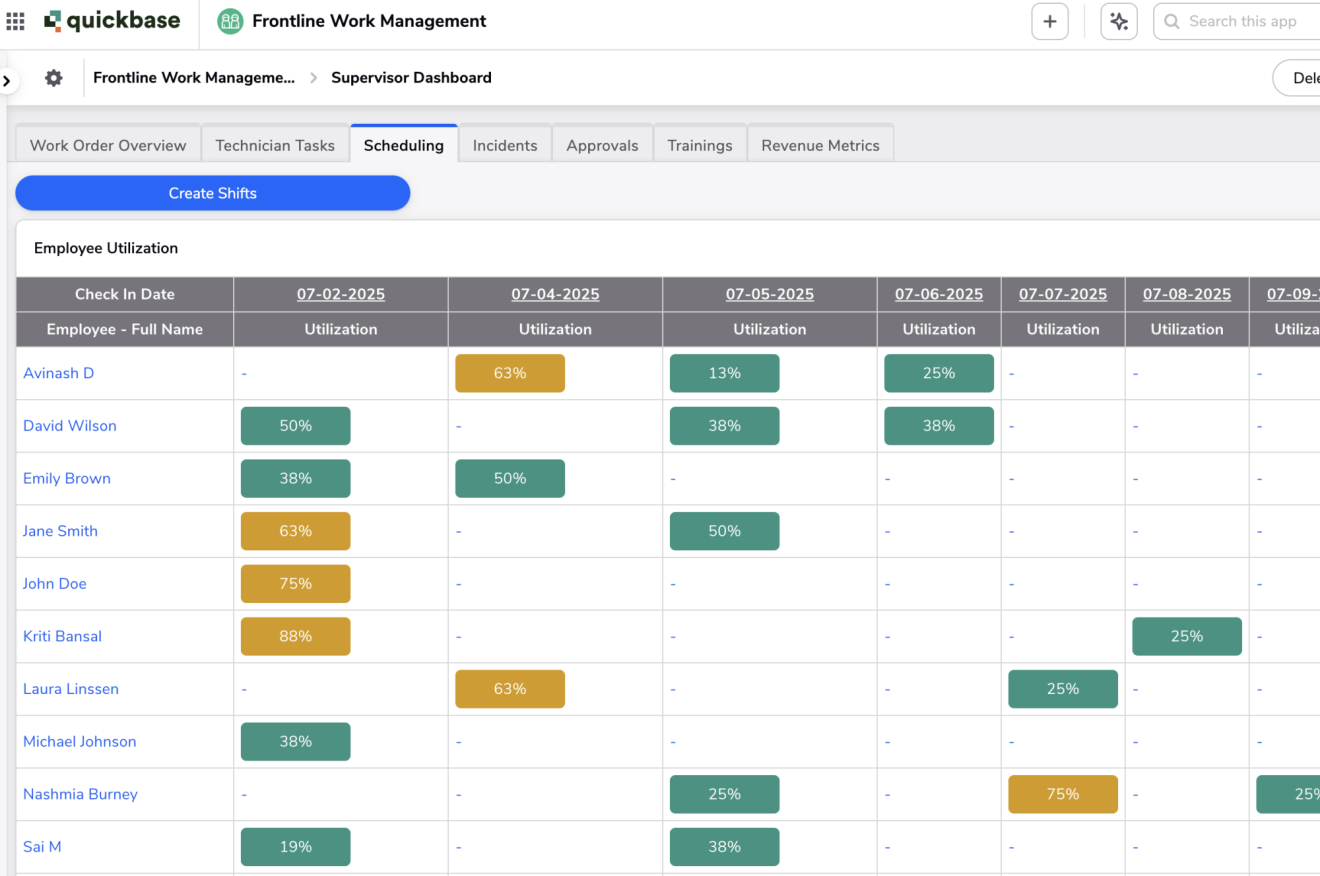
Task: Click the Quickbase logo
Action: tap(112, 21)
